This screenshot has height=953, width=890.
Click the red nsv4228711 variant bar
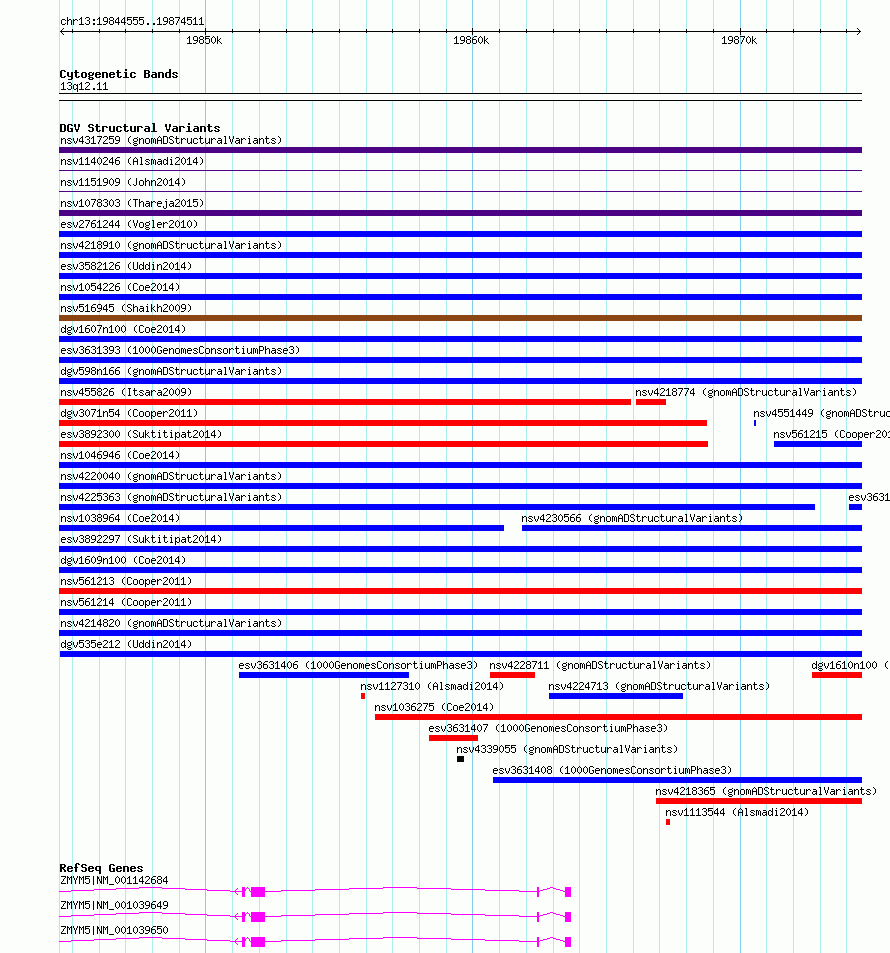[512, 675]
